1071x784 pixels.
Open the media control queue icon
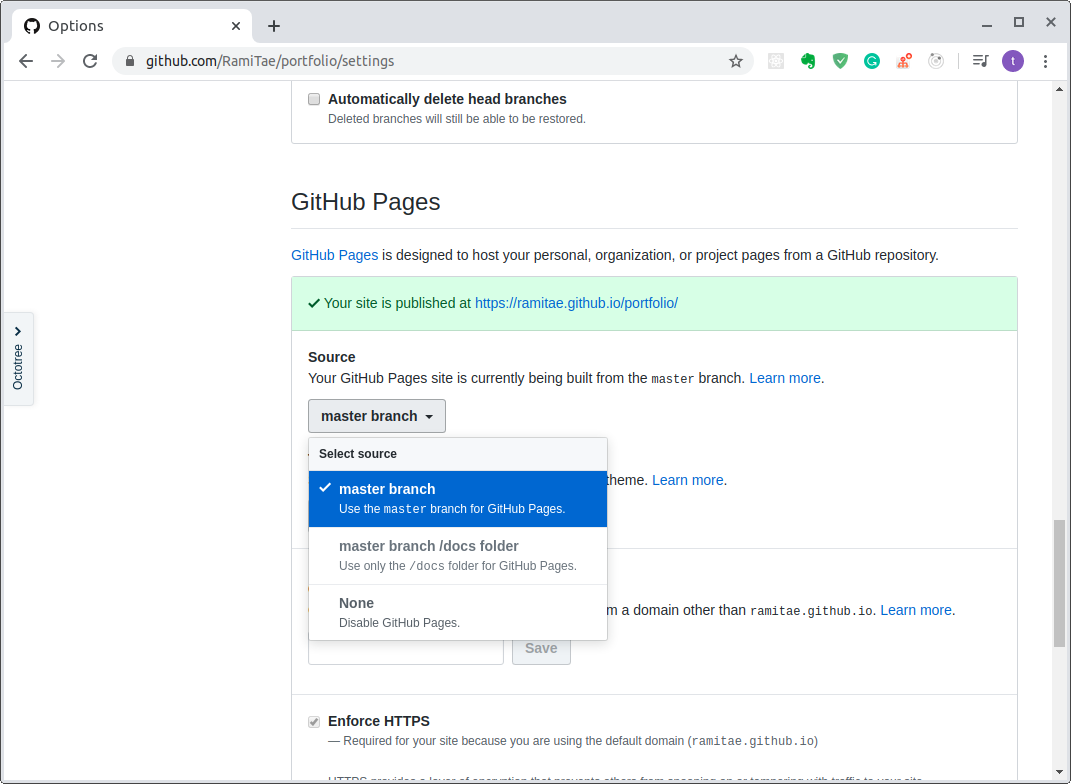coord(981,61)
